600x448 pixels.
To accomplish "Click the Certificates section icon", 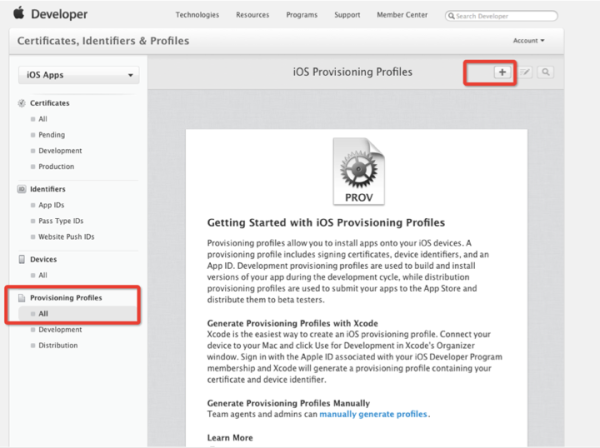I will (x=21, y=103).
